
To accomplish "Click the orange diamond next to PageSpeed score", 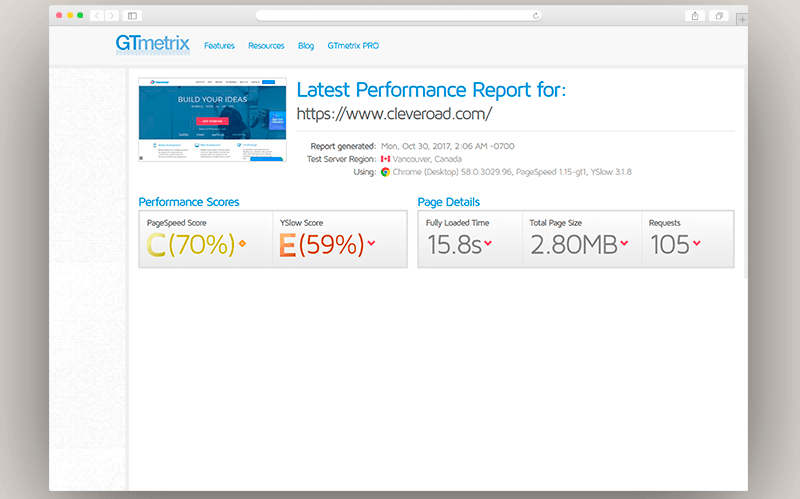I will pyautogui.click(x=242, y=243).
